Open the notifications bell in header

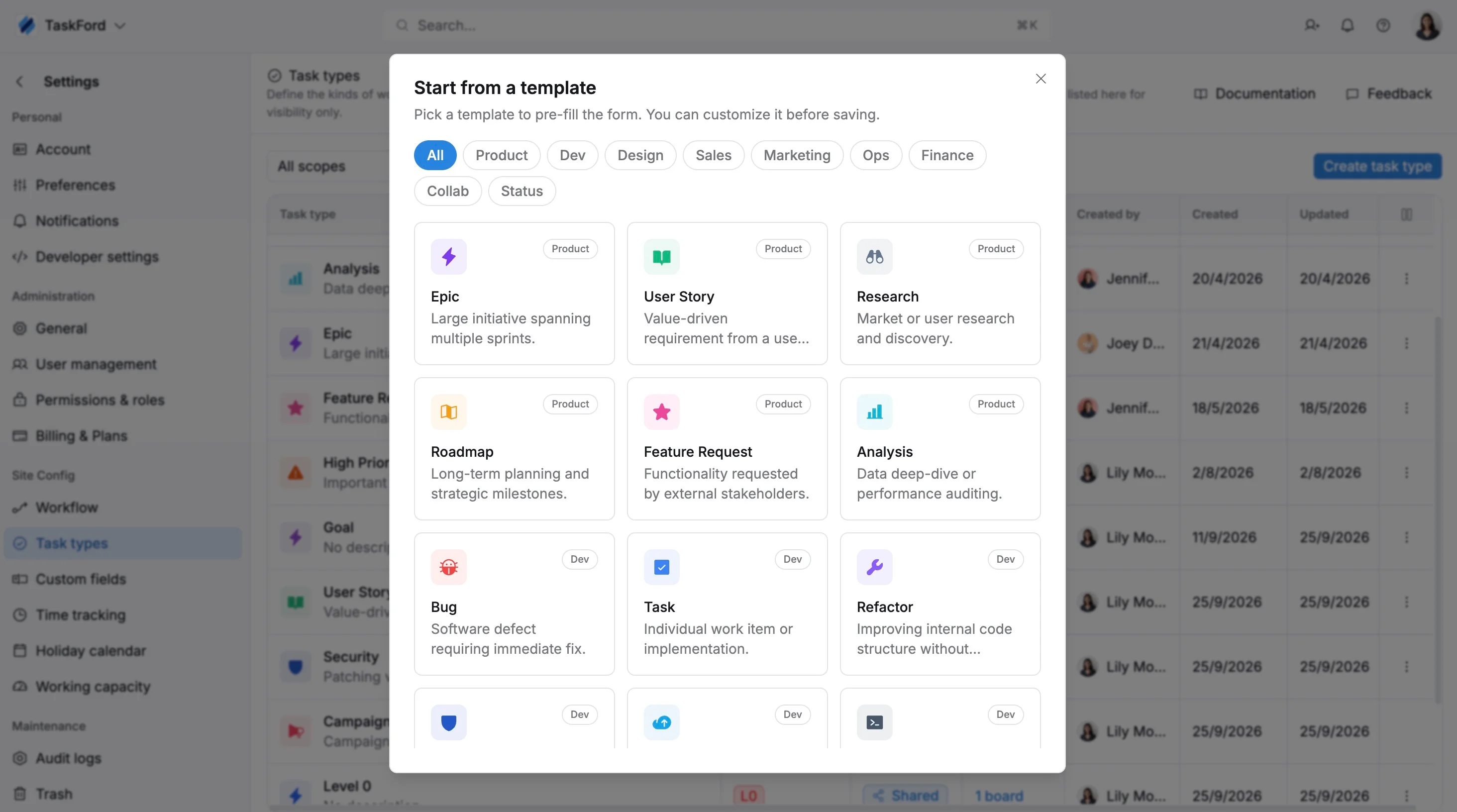click(x=1347, y=25)
